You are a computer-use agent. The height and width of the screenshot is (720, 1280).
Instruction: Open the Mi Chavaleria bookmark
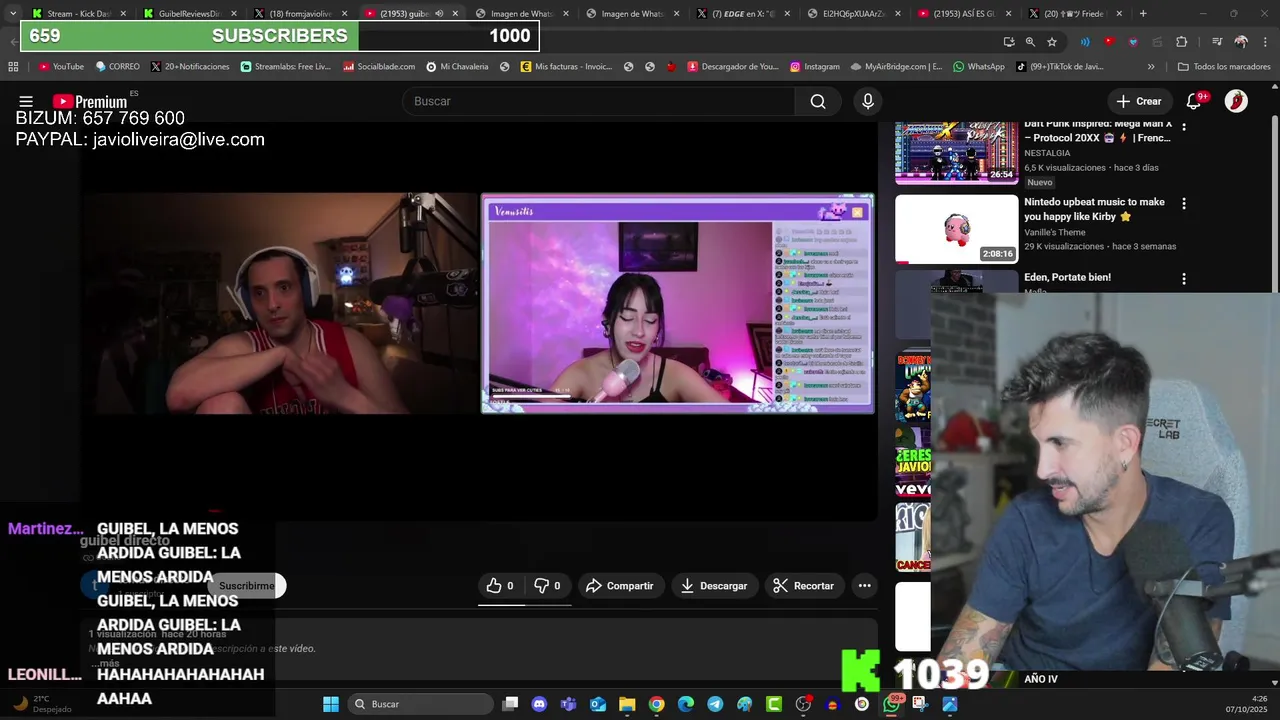(x=457, y=67)
